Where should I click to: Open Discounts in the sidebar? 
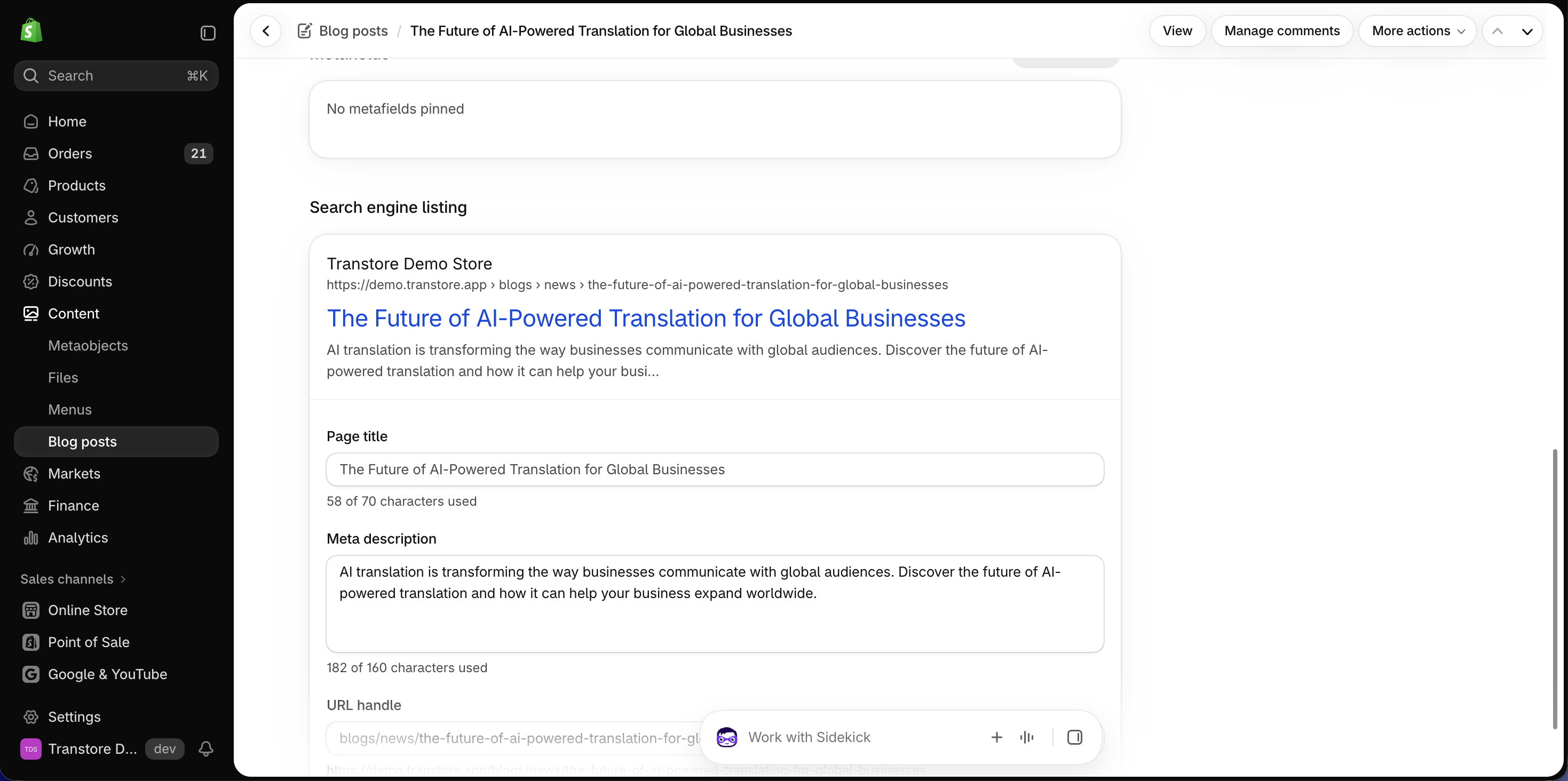tap(116, 282)
